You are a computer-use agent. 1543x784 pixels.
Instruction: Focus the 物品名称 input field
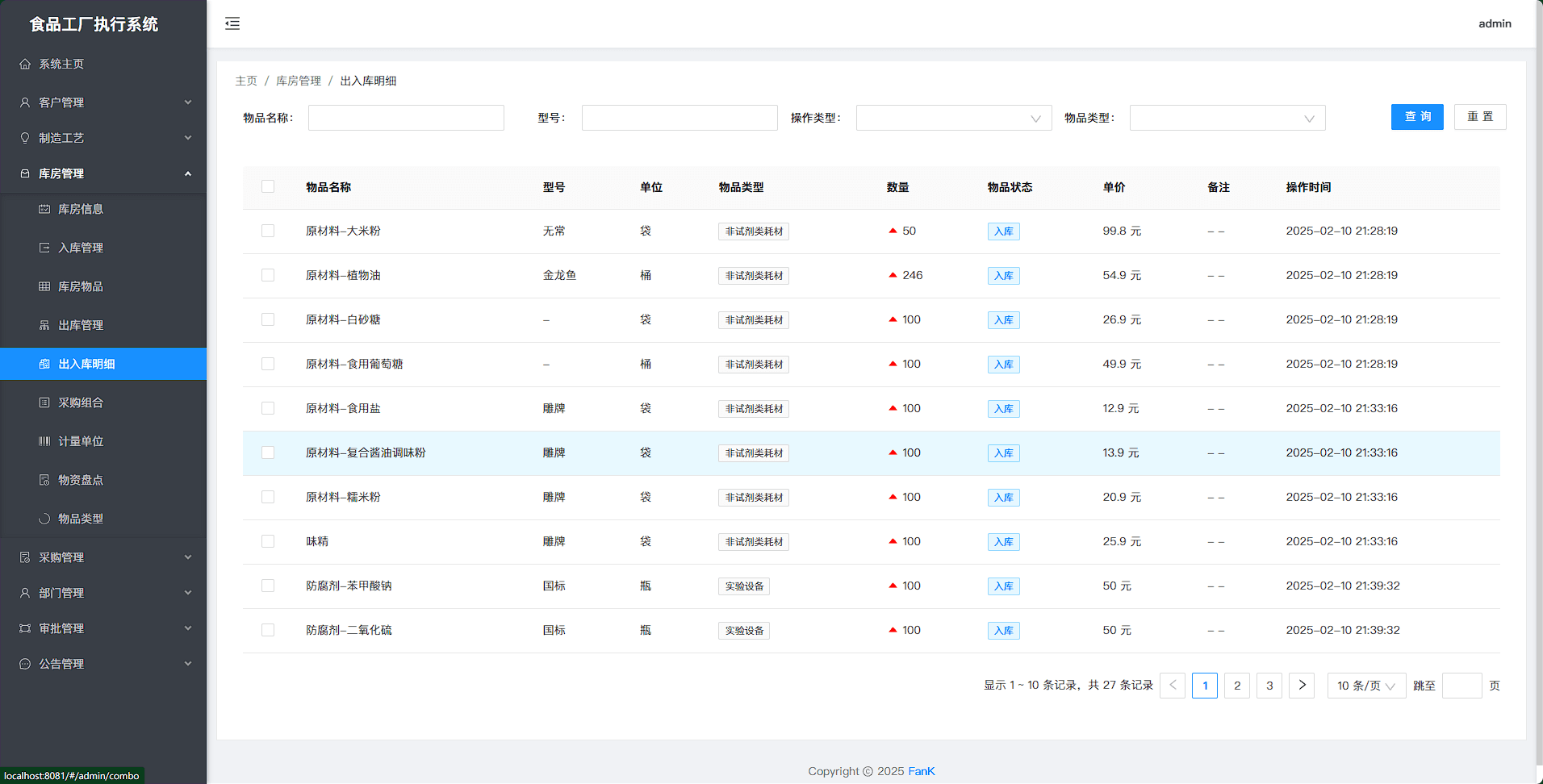click(x=406, y=118)
